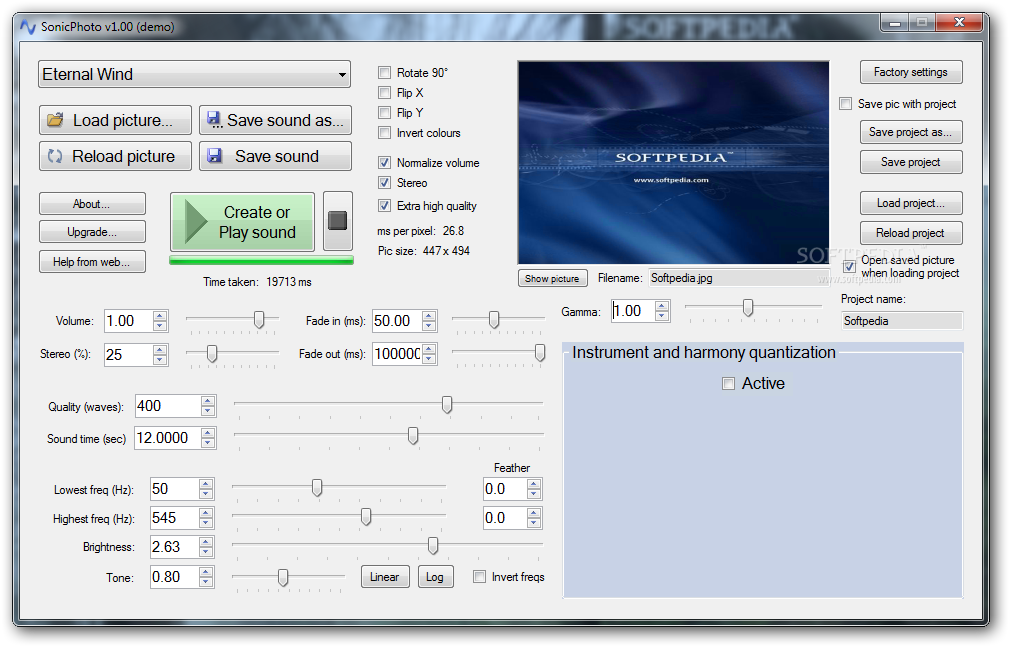Click the Lowest freq slider handle

point(317,487)
